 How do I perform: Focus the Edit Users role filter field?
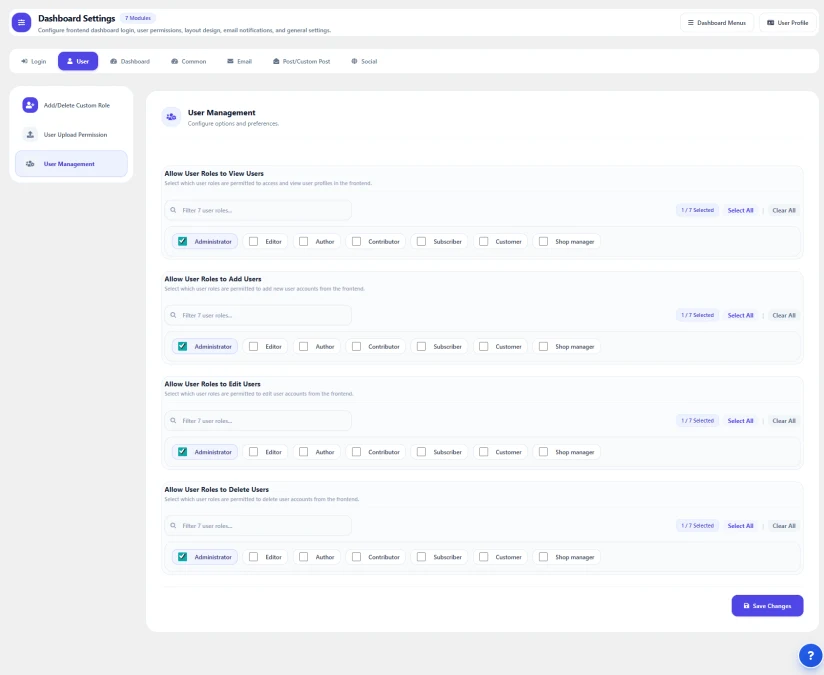(258, 421)
